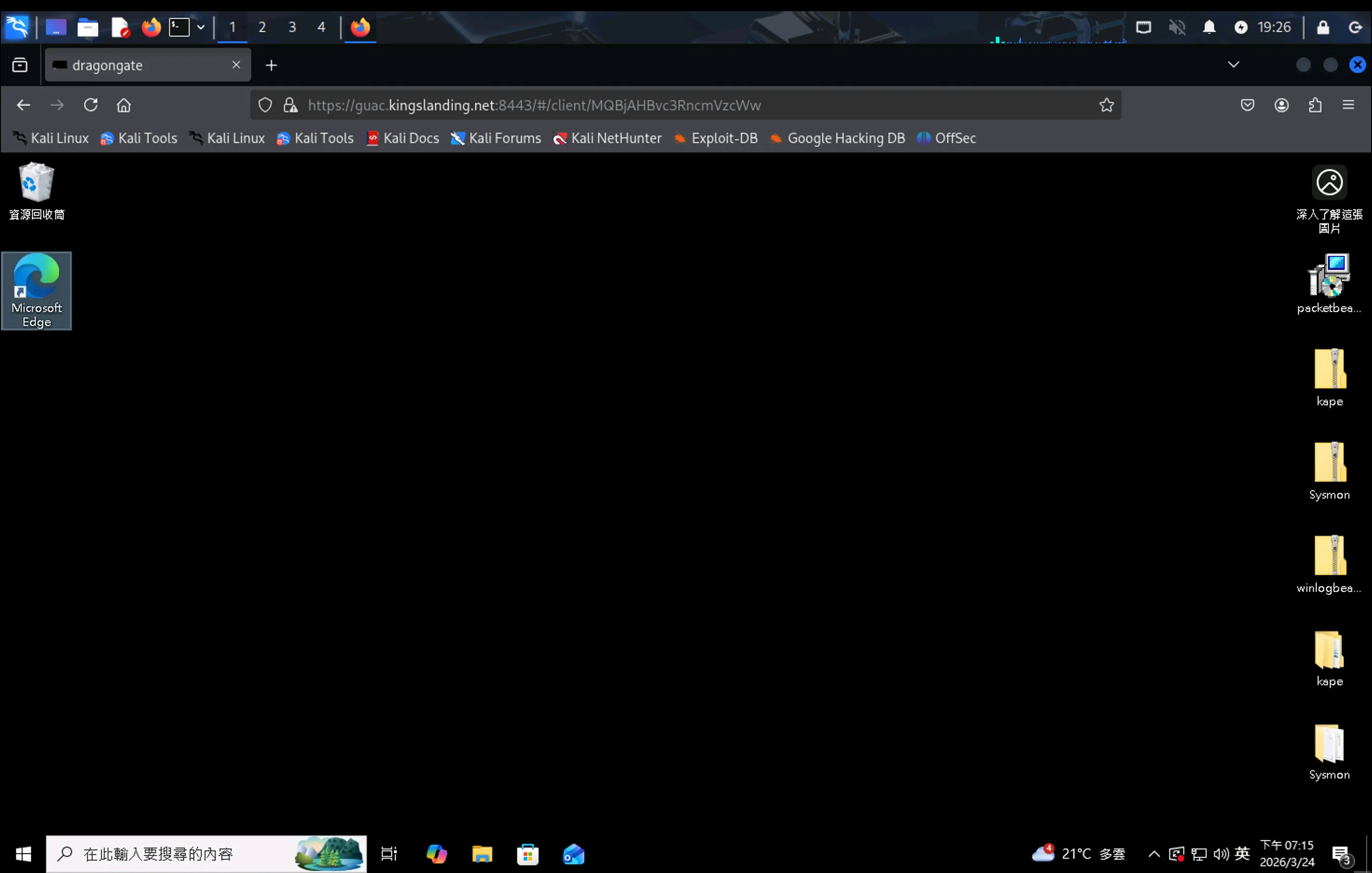The height and width of the screenshot is (873, 1372).
Task: Open the Firefox extensions panel
Action: (x=1315, y=105)
